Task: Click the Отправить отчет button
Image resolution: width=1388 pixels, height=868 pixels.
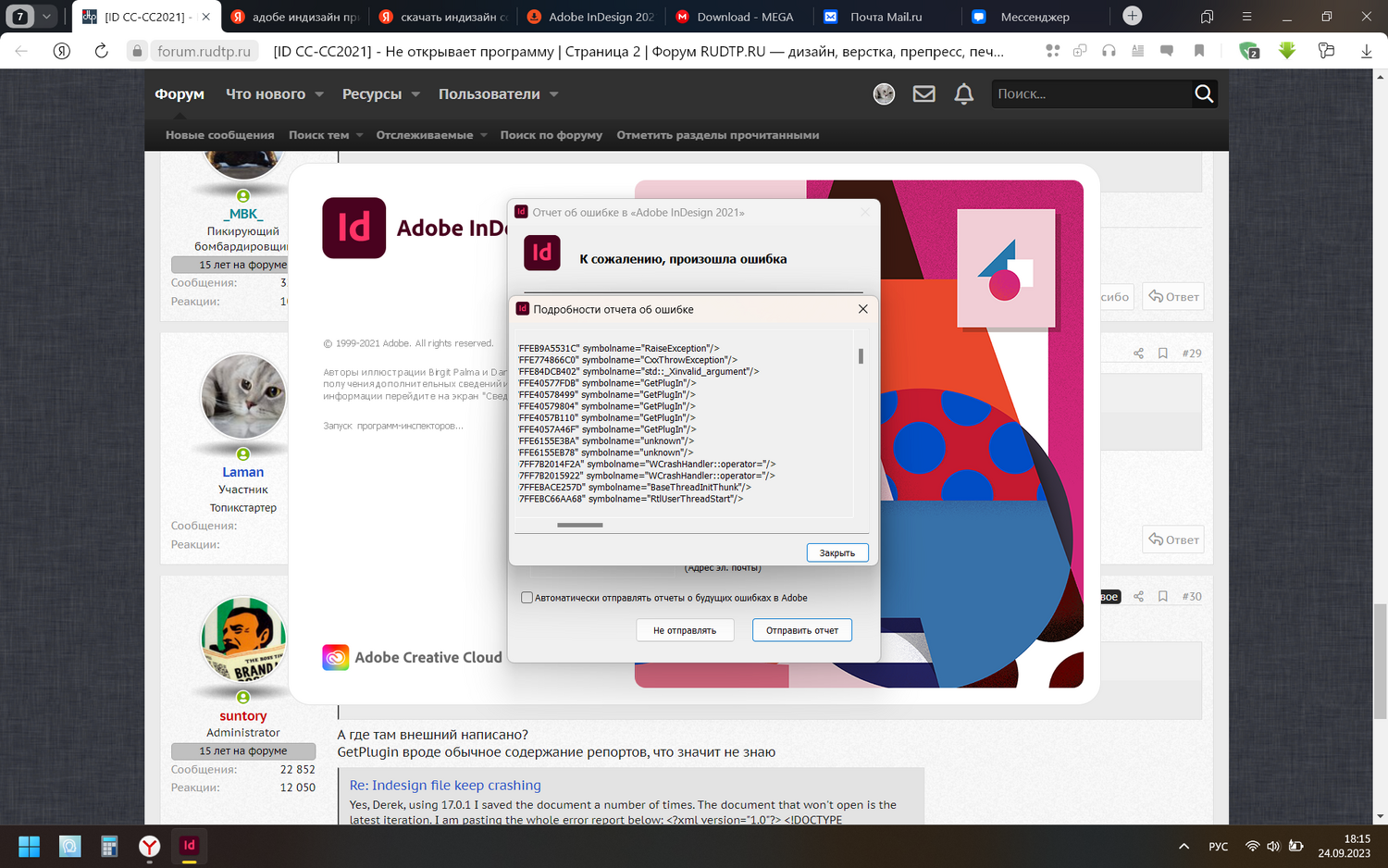Action: coord(802,630)
